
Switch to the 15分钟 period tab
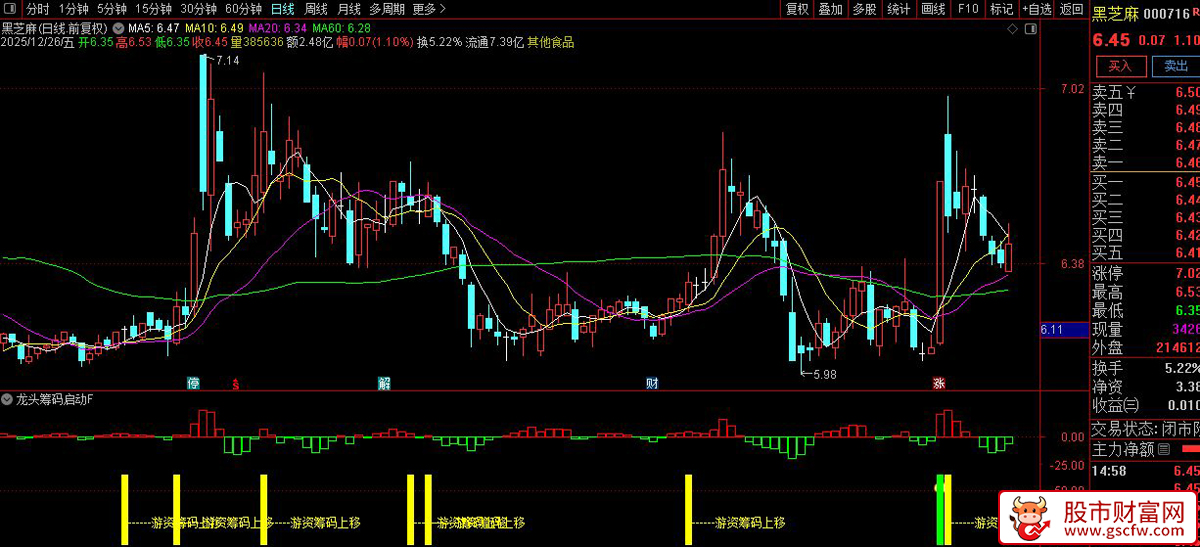tap(154, 9)
